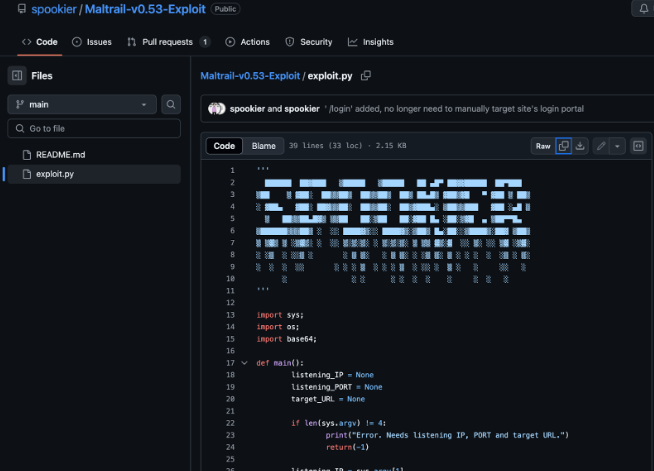The width and height of the screenshot is (654, 471).
Task: Click the spookier avatar in commit bar
Action: point(216,109)
